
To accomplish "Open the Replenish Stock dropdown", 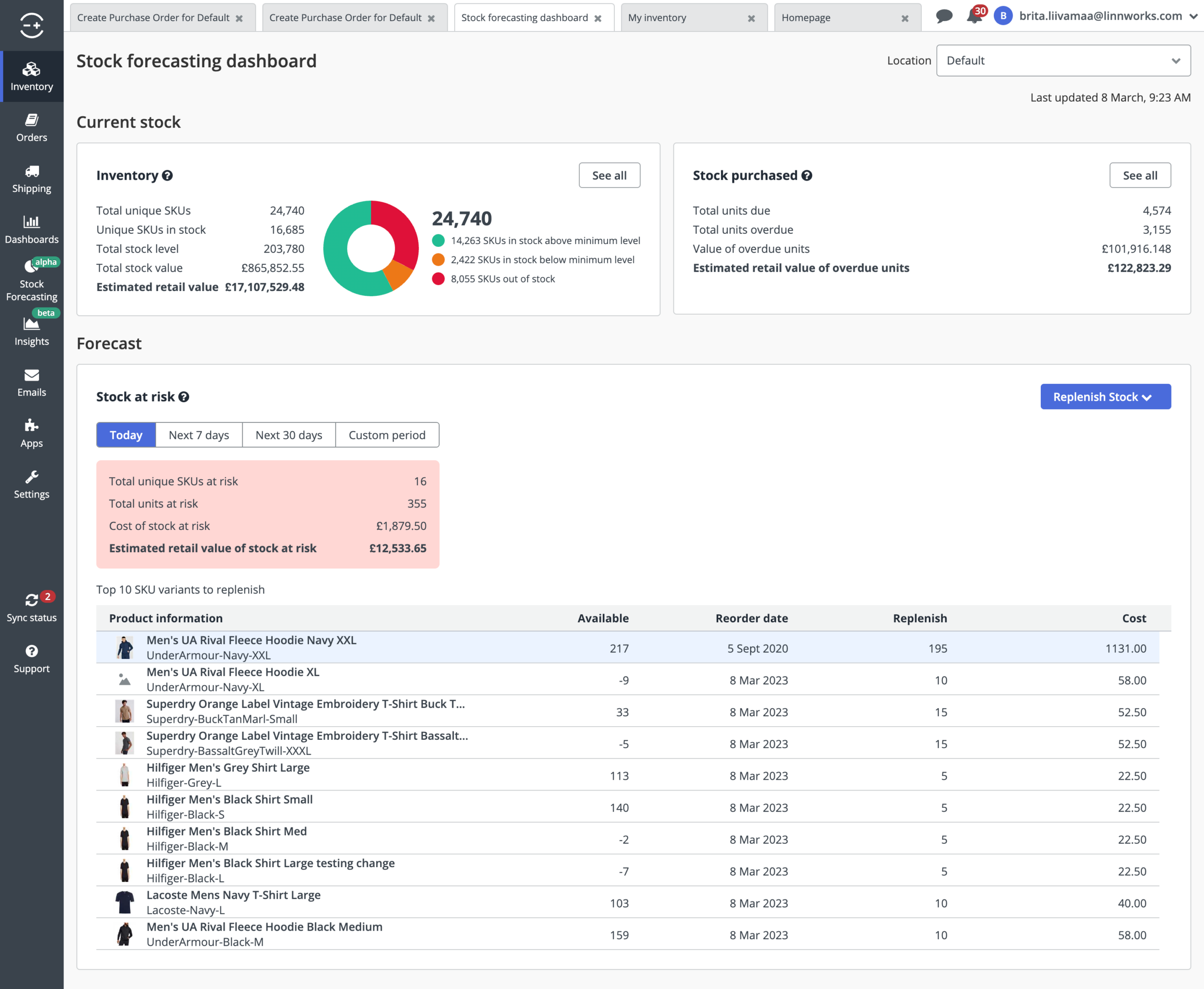I will (x=1105, y=397).
